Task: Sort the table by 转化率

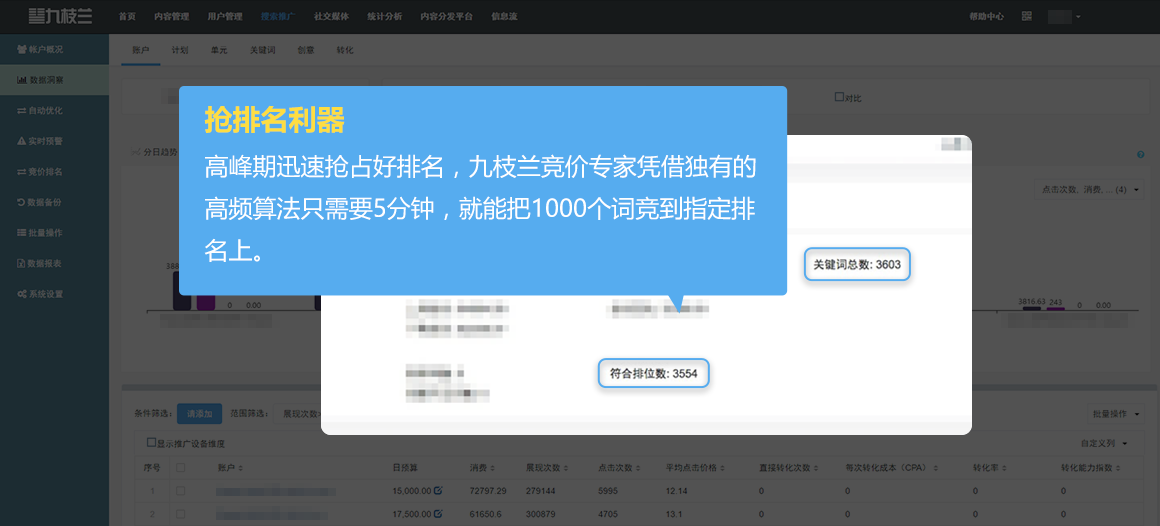Action: point(990,468)
